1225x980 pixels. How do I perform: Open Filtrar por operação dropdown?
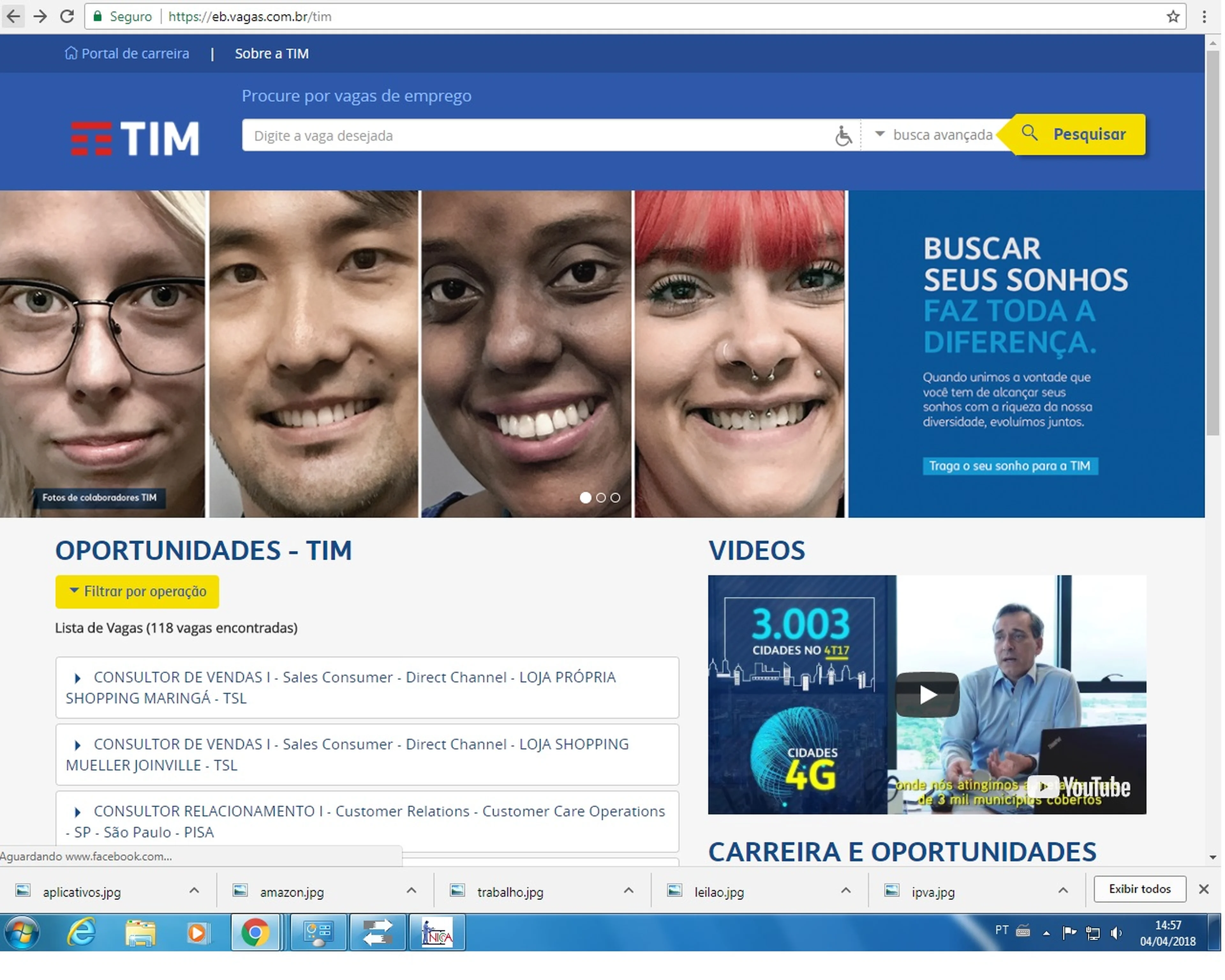137,592
